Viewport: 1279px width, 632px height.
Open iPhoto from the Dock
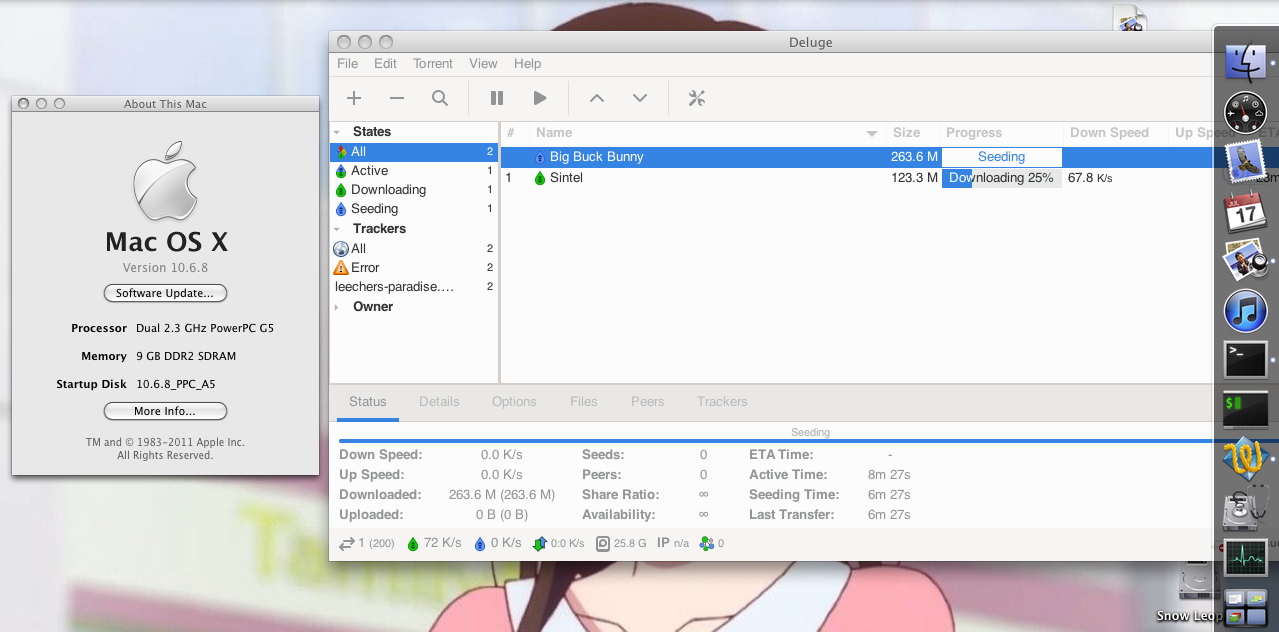1245,261
